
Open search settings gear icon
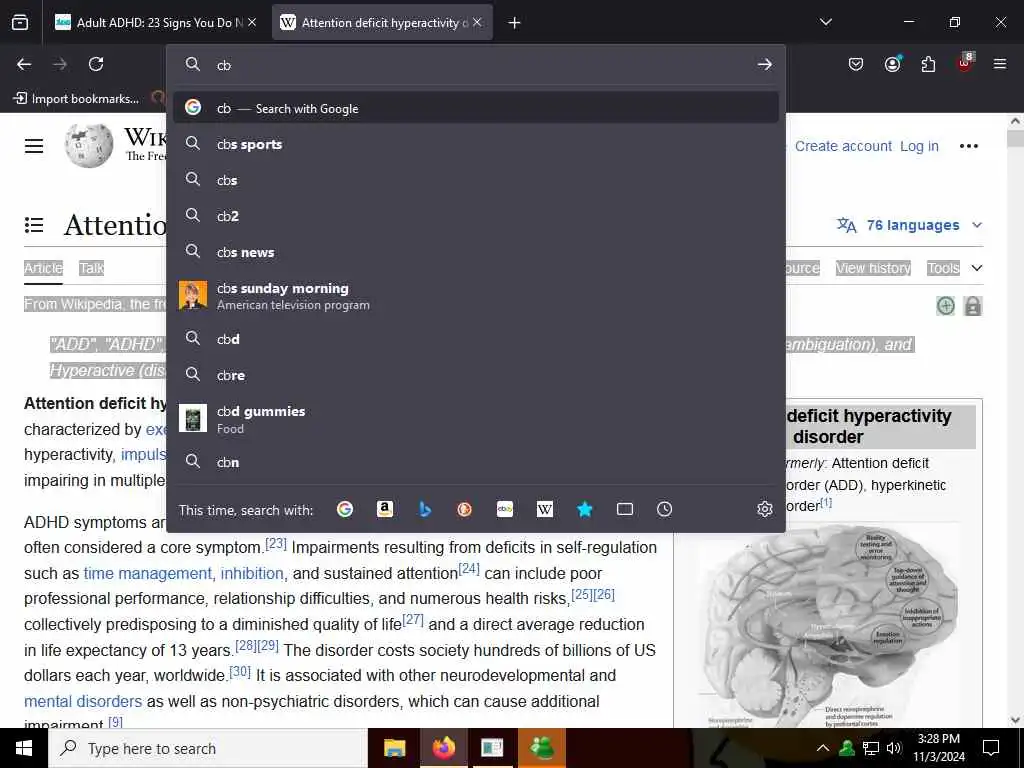tap(765, 509)
